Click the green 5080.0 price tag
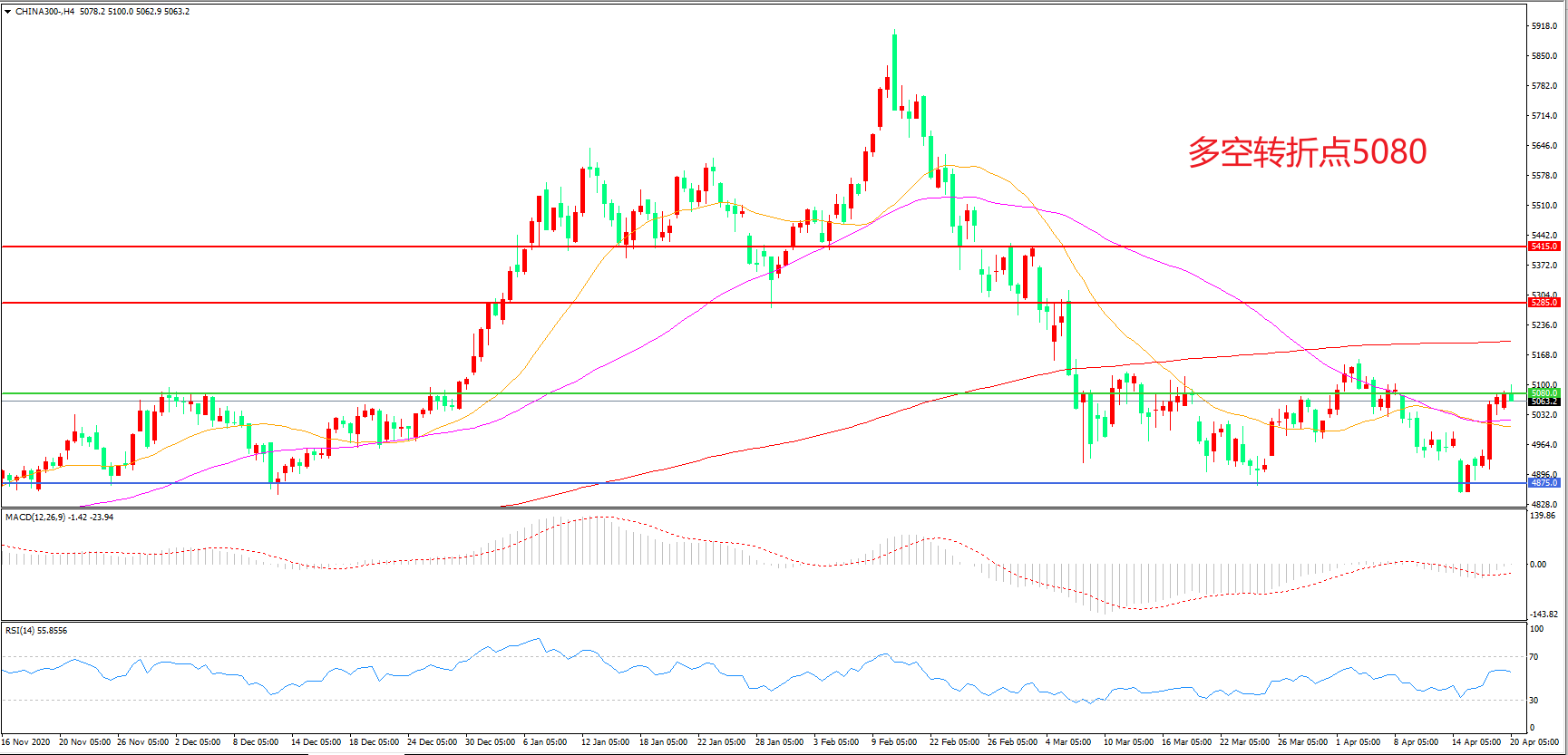Viewport: 1568px width, 755px height. point(1544,393)
